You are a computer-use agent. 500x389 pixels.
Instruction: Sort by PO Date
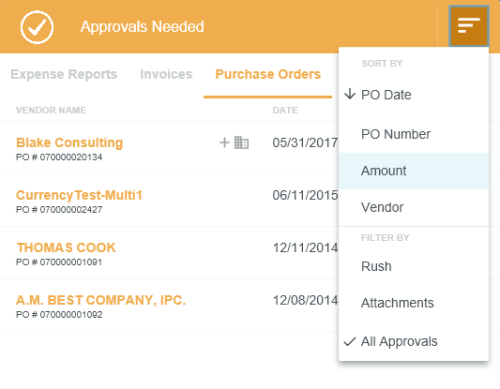[x=414, y=95]
